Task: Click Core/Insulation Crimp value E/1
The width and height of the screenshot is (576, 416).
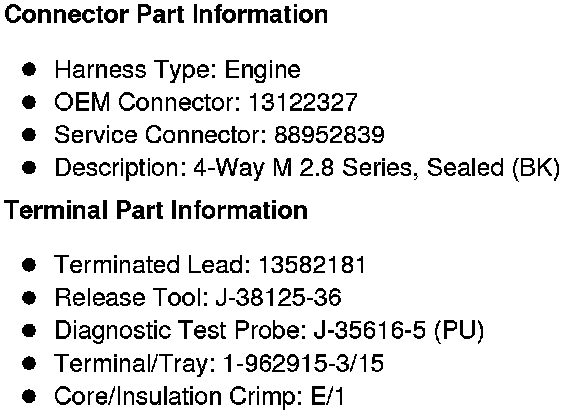Action: [x=328, y=396]
